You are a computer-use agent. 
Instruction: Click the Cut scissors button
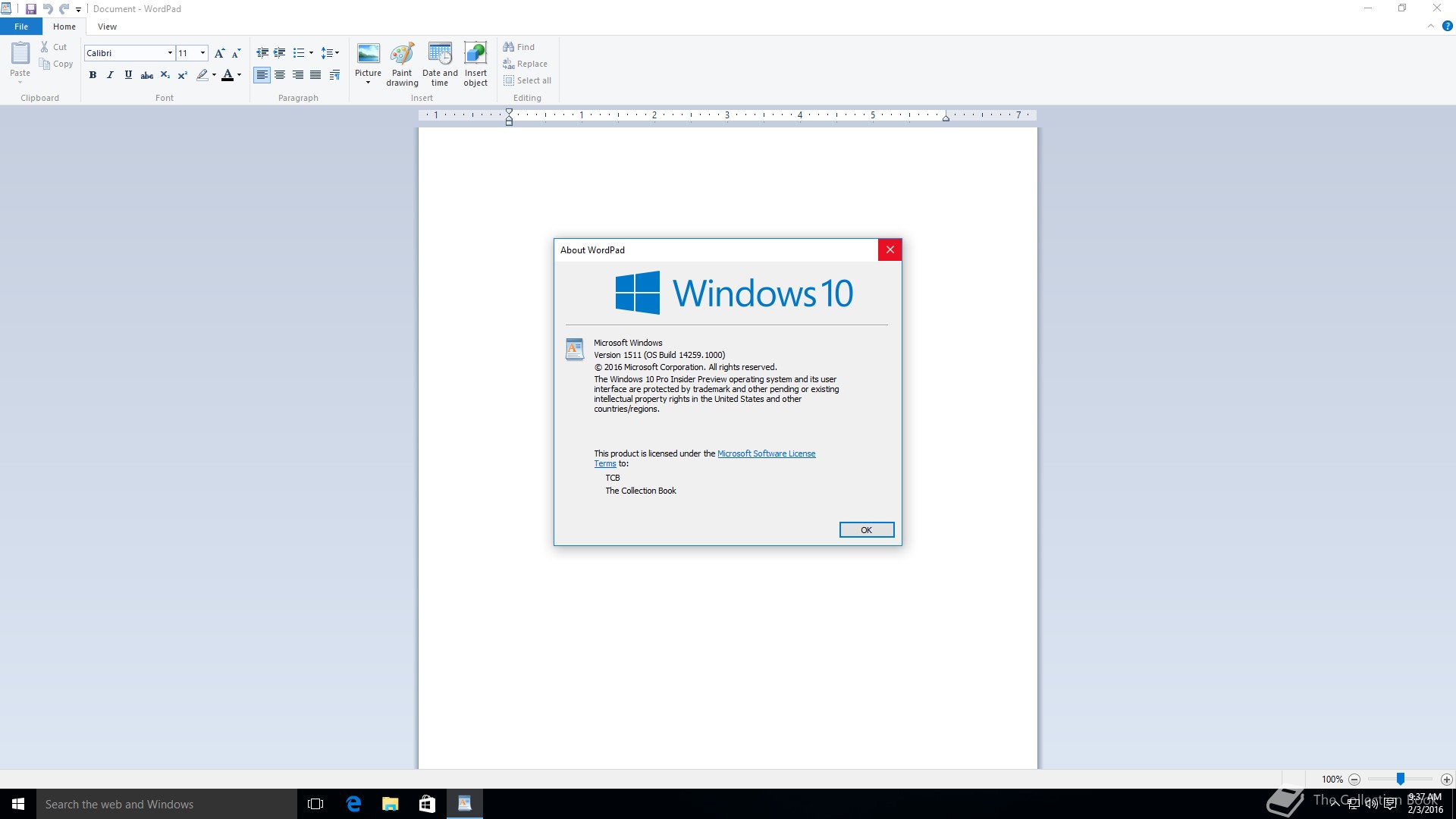click(x=54, y=47)
